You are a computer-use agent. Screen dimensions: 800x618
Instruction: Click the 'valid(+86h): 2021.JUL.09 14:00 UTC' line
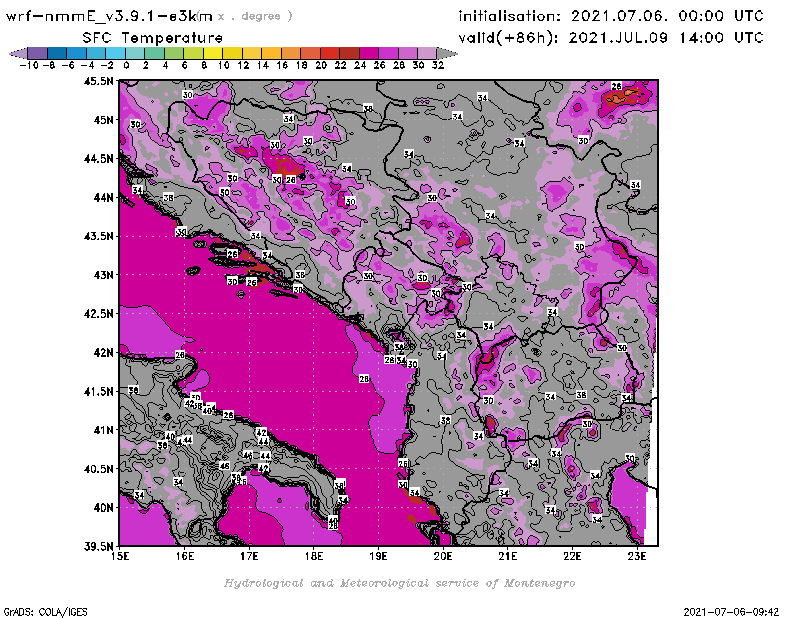[x=611, y=38]
